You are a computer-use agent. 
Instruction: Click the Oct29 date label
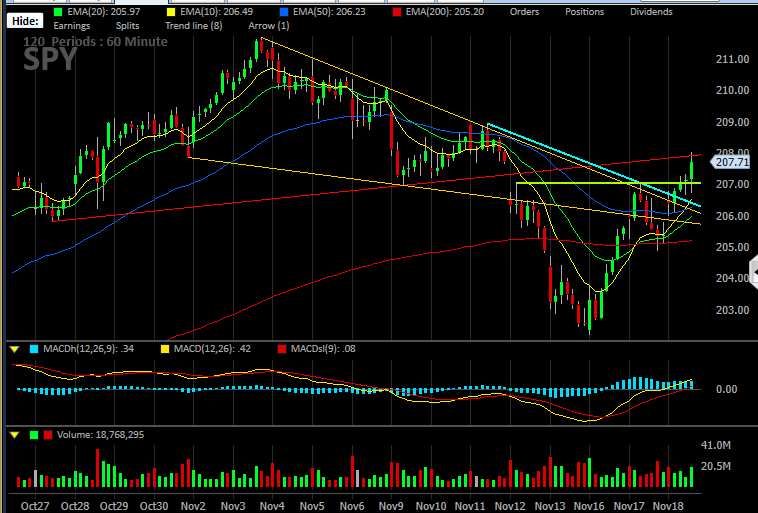click(114, 506)
